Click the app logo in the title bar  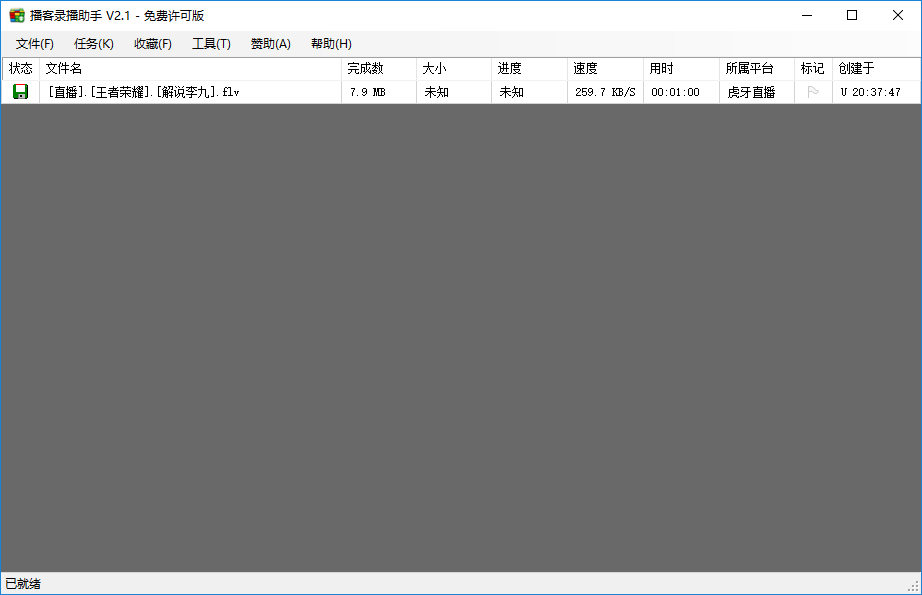click(16, 15)
